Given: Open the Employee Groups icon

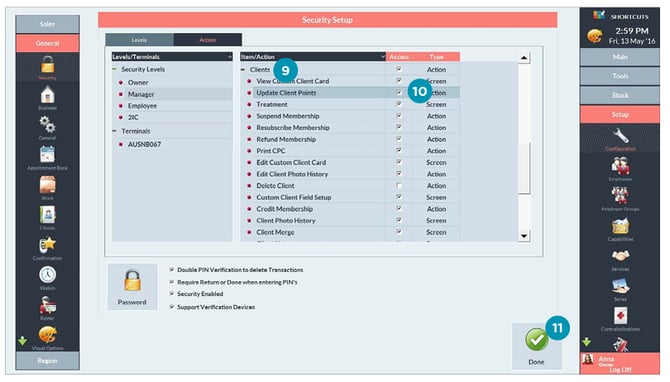Looking at the screenshot, I should pyautogui.click(x=620, y=196).
